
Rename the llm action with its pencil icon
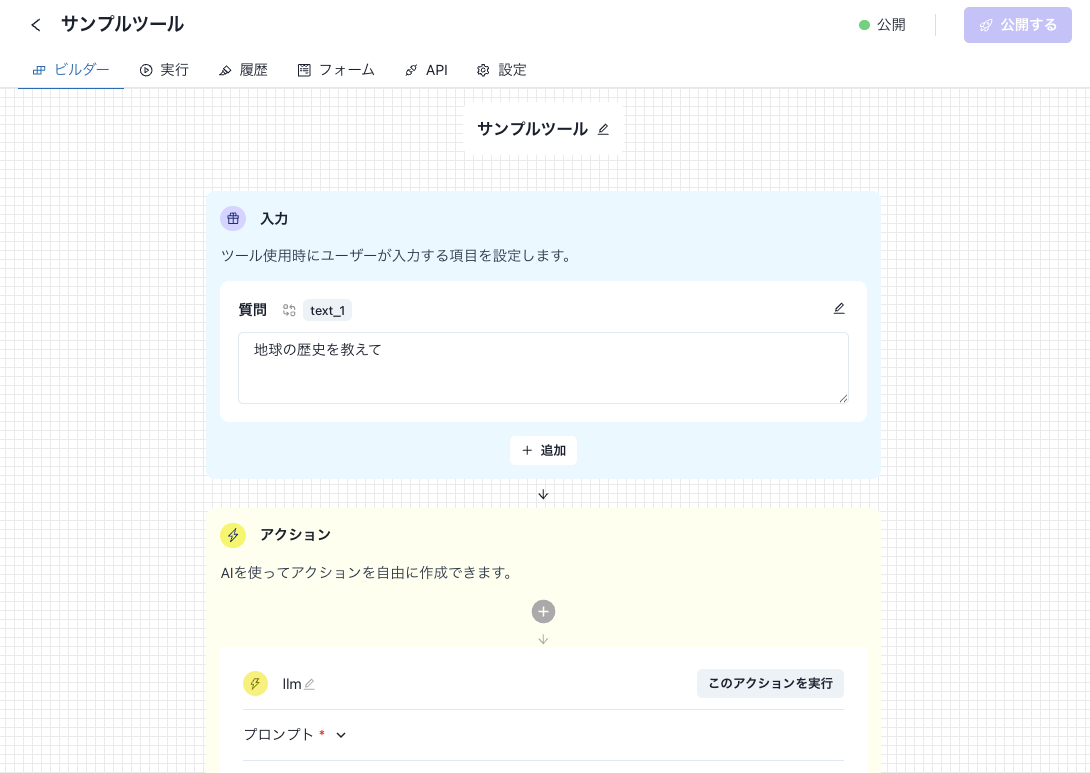tap(310, 684)
